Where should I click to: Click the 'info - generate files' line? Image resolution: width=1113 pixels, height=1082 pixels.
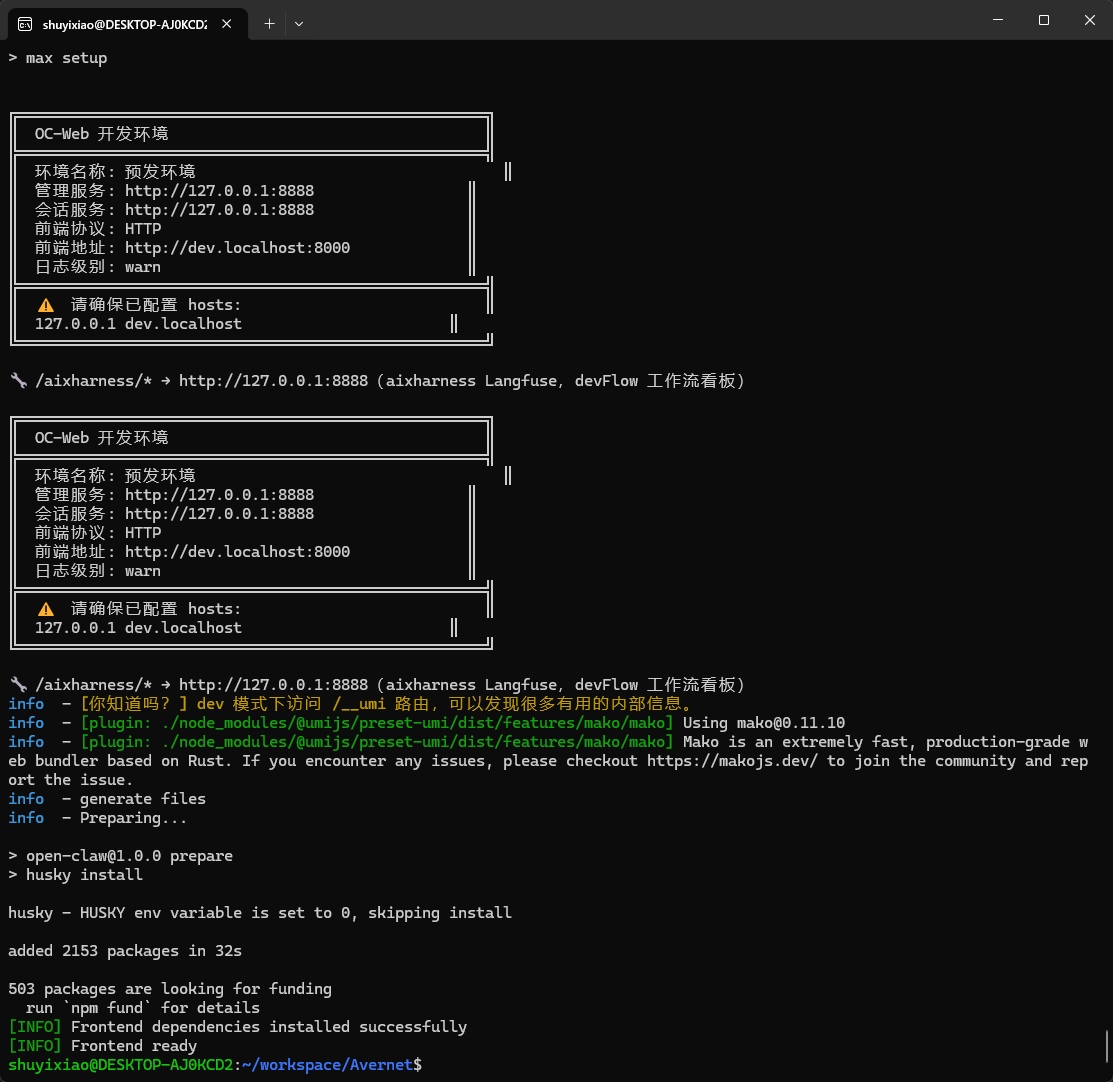click(107, 799)
